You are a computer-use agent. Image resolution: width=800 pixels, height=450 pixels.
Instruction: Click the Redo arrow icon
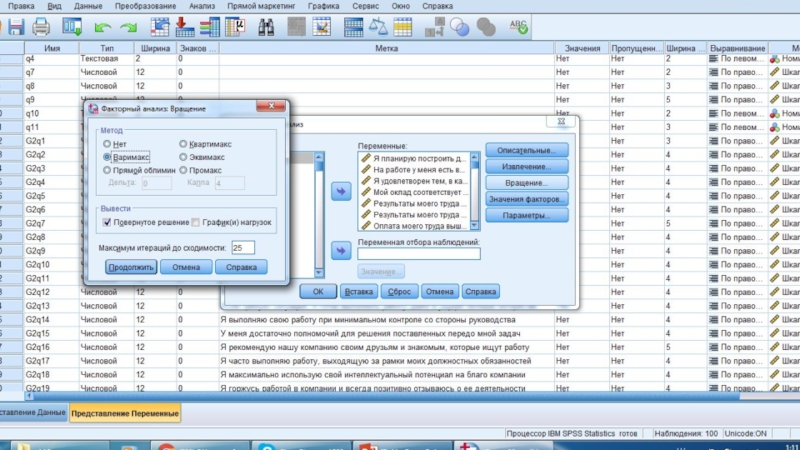(x=128, y=26)
